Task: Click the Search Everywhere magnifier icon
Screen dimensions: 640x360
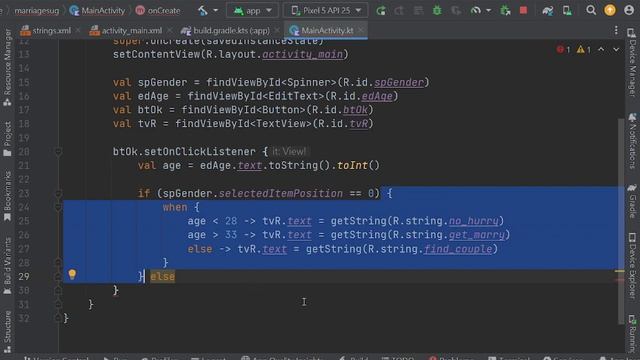Action: click(591, 11)
